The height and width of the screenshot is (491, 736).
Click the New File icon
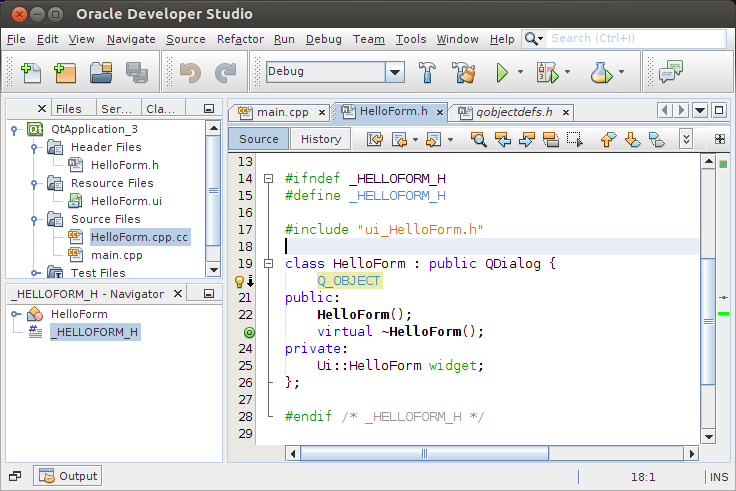tap(30, 72)
